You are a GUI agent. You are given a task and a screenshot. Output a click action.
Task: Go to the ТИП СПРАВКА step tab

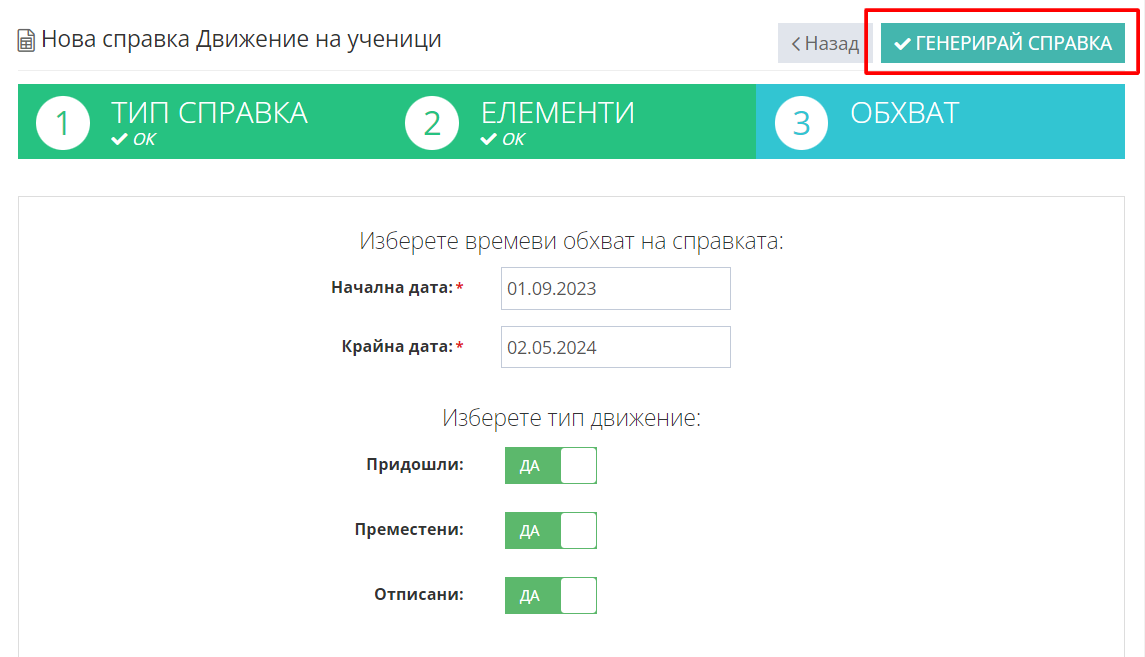coord(209,114)
